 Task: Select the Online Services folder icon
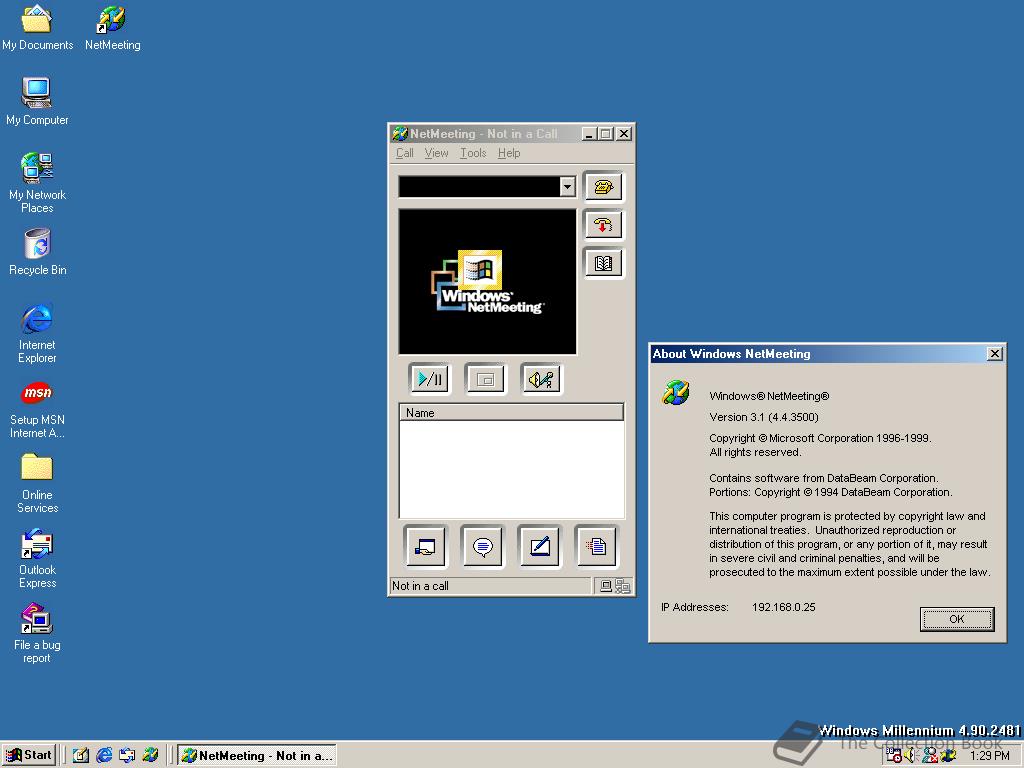coord(37,484)
